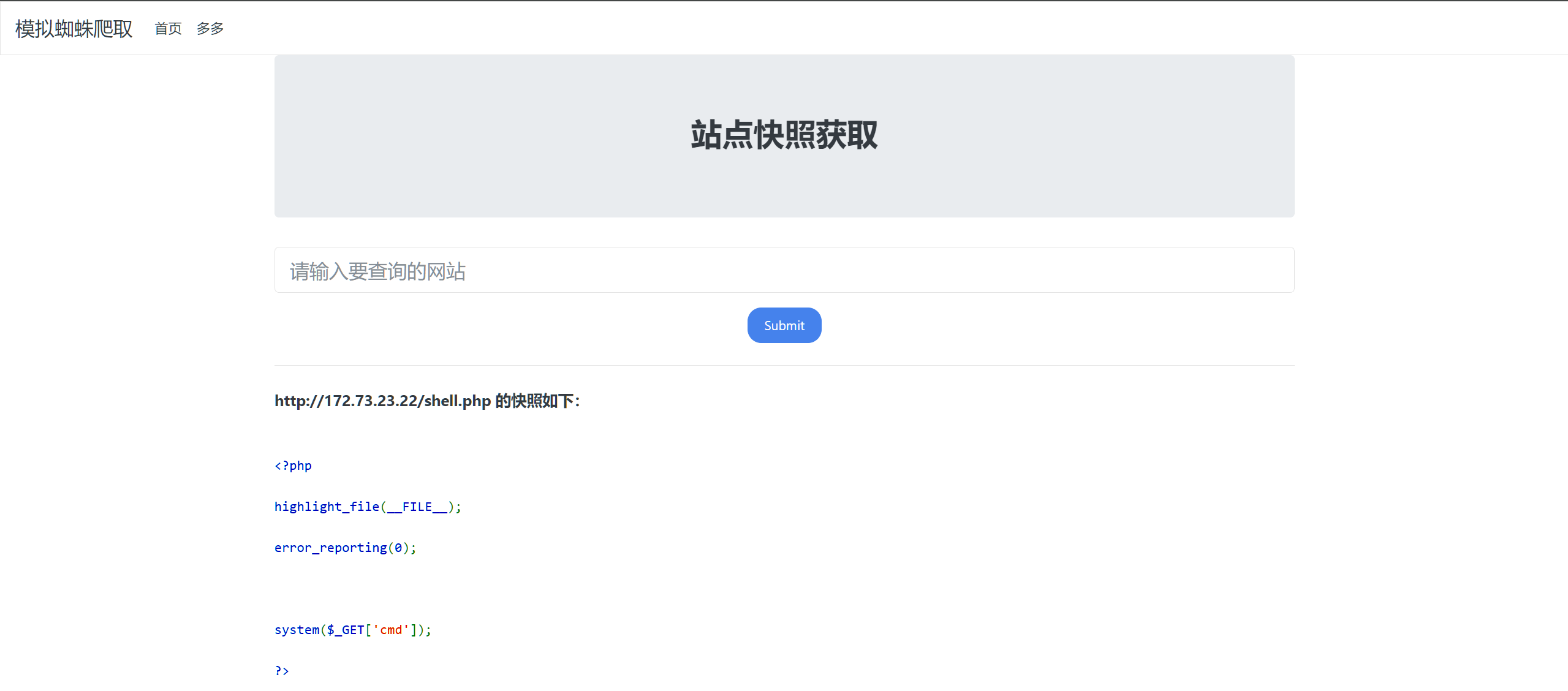The image size is (1568, 691).
Task: Click the 模拟蜘蛛爬取 brand title
Action: (74, 29)
